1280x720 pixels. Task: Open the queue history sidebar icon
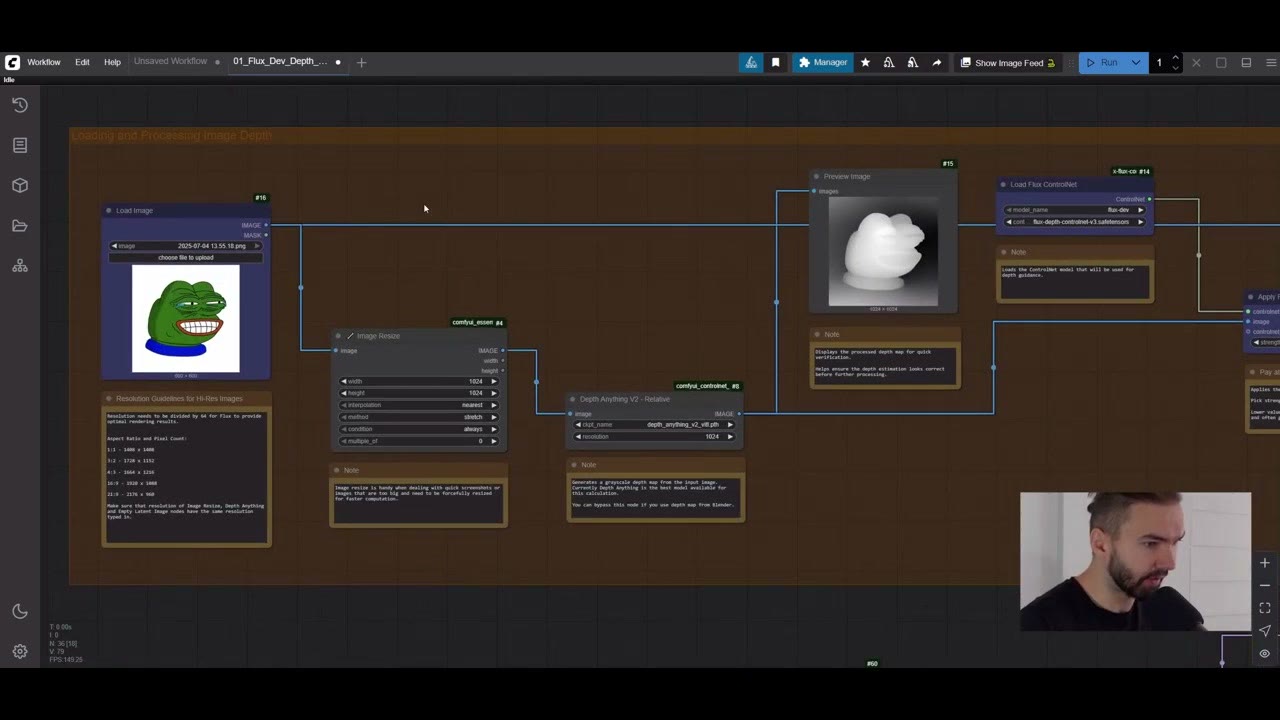(x=20, y=105)
